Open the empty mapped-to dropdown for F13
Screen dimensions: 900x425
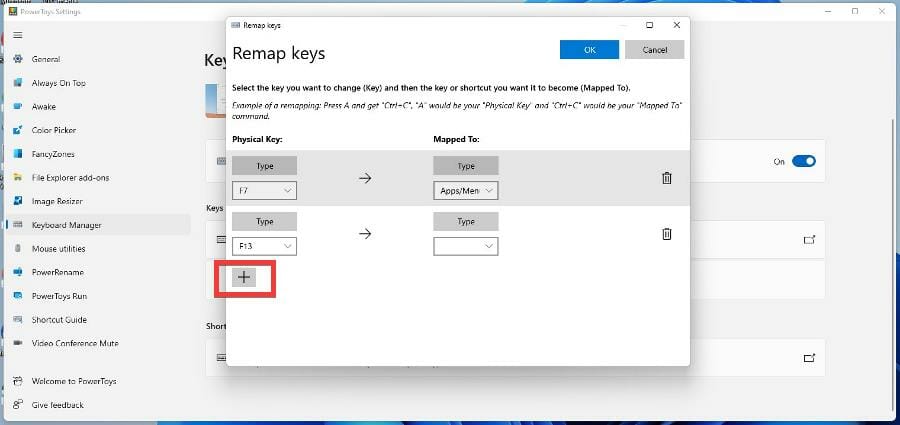465,246
